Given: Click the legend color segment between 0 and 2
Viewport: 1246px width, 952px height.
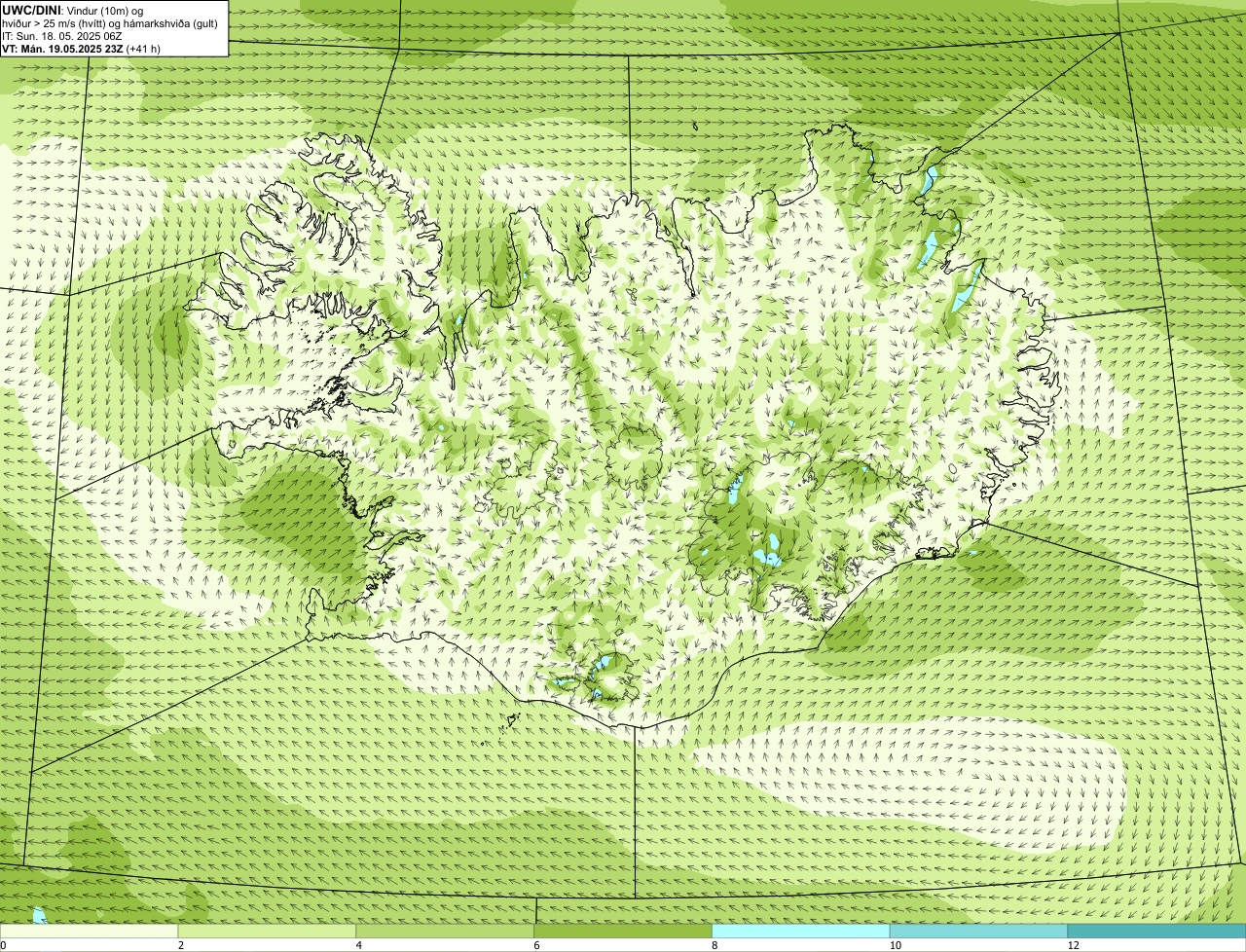Looking at the screenshot, I should point(90,932).
